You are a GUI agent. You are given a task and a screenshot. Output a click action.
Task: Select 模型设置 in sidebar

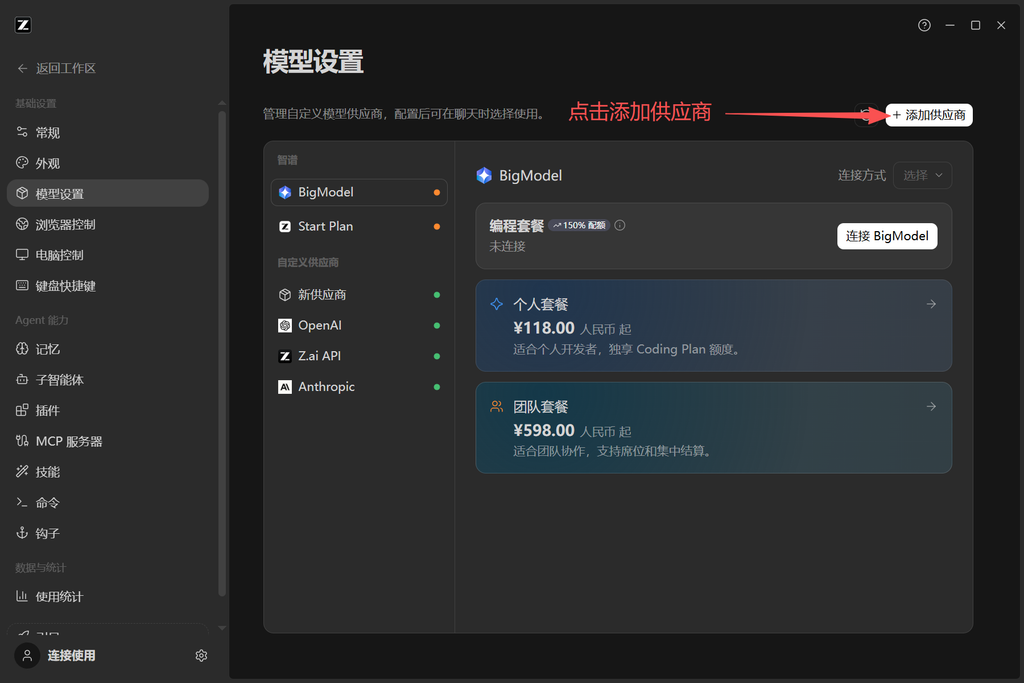[108, 193]
